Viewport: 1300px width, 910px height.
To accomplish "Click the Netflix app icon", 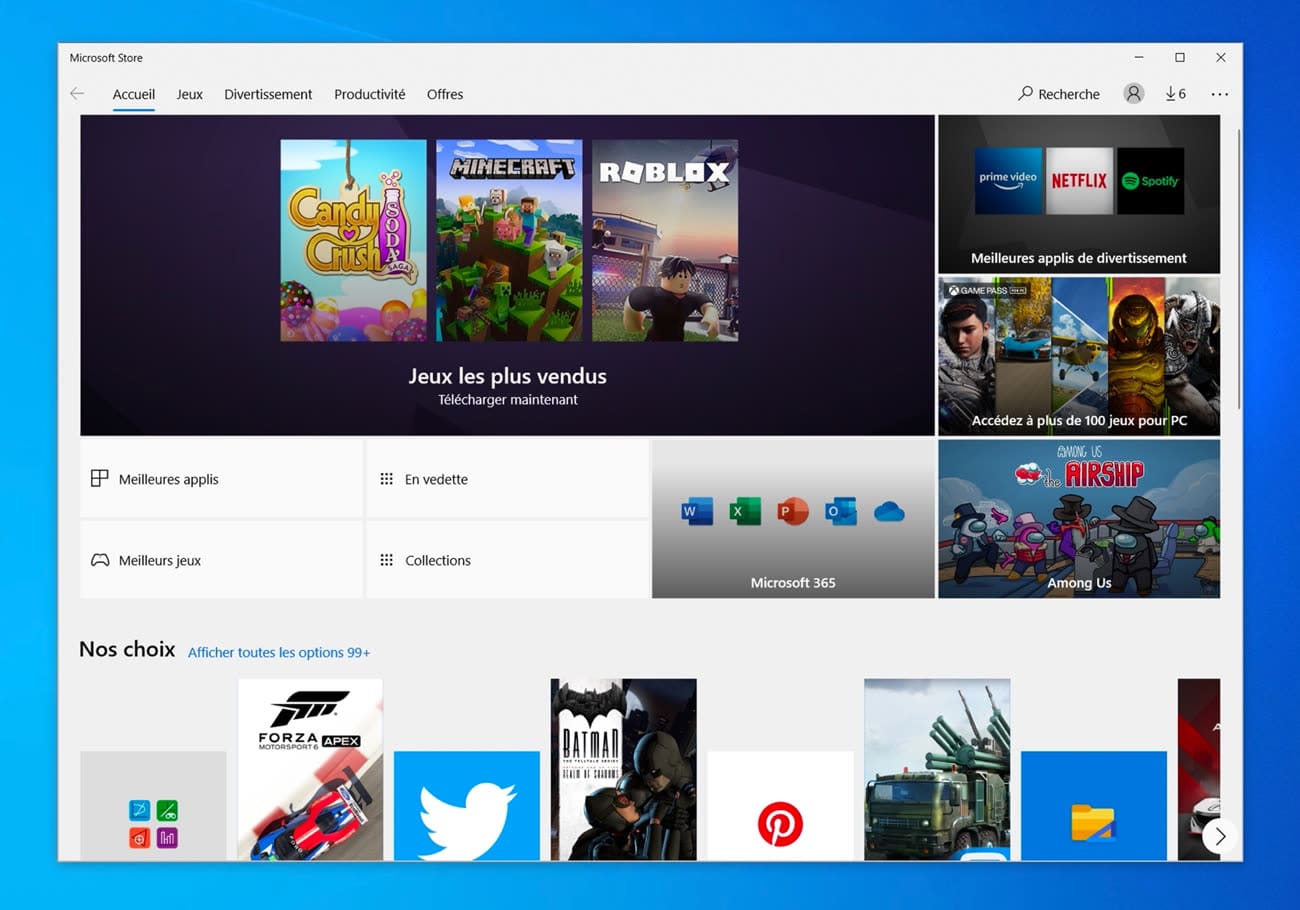I will tap(1079, 181).
